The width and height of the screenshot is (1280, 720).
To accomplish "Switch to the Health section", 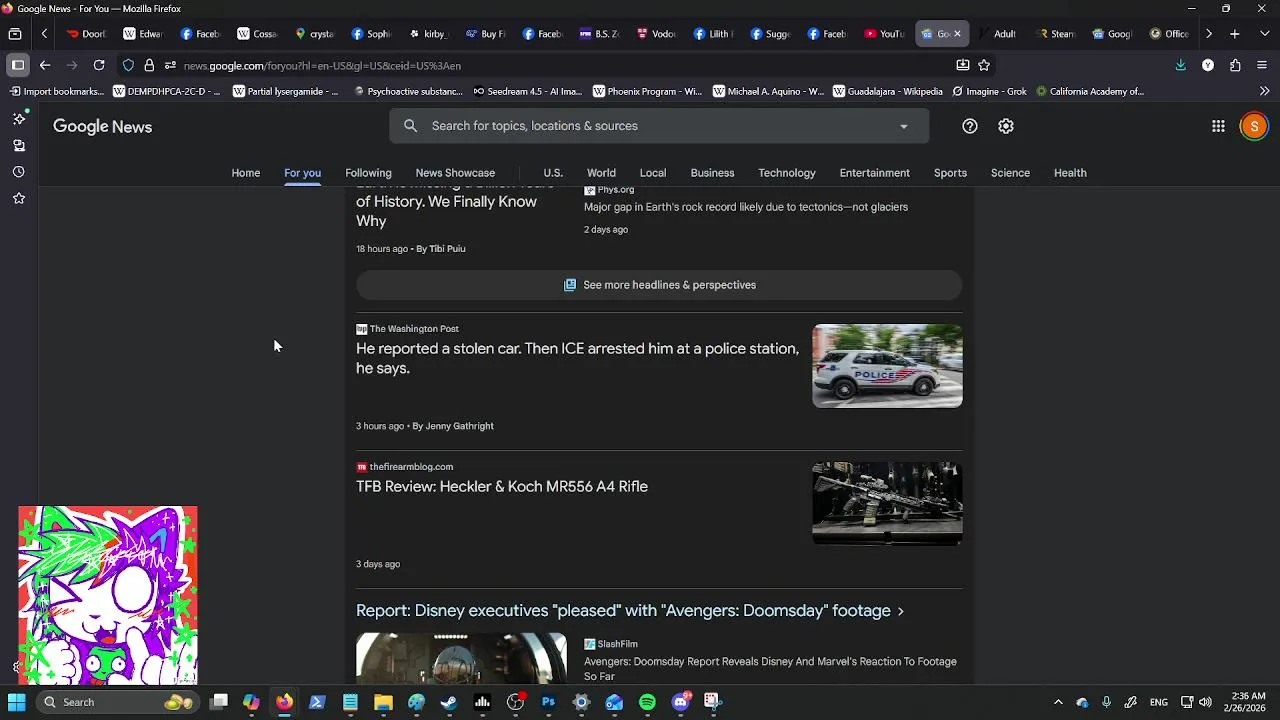I will click(x=1070, y=173).
